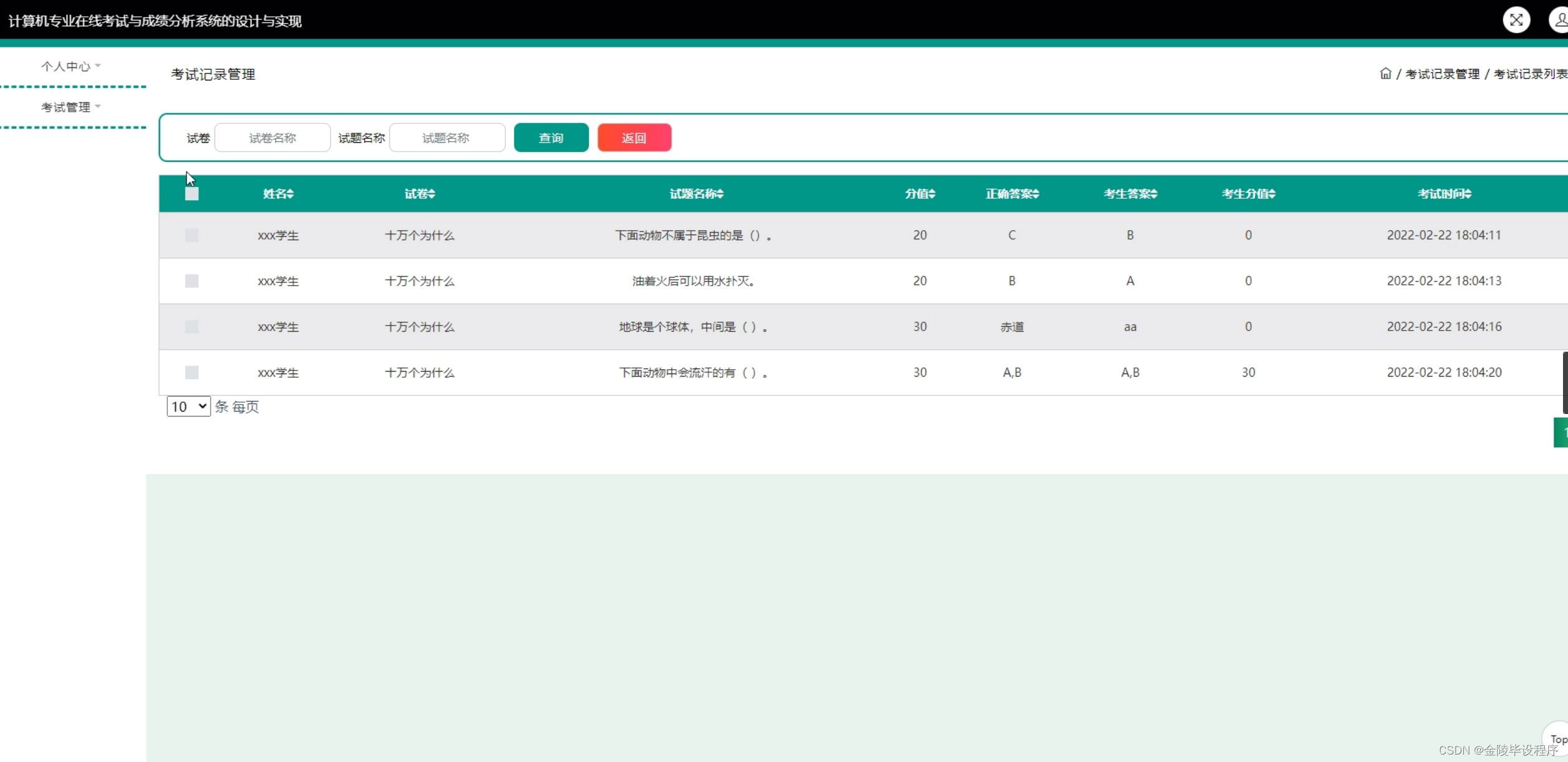This screenshot has height=762, width=1568.
Task: Sort by 分值 column sort icon
Action: coord(932,194)
